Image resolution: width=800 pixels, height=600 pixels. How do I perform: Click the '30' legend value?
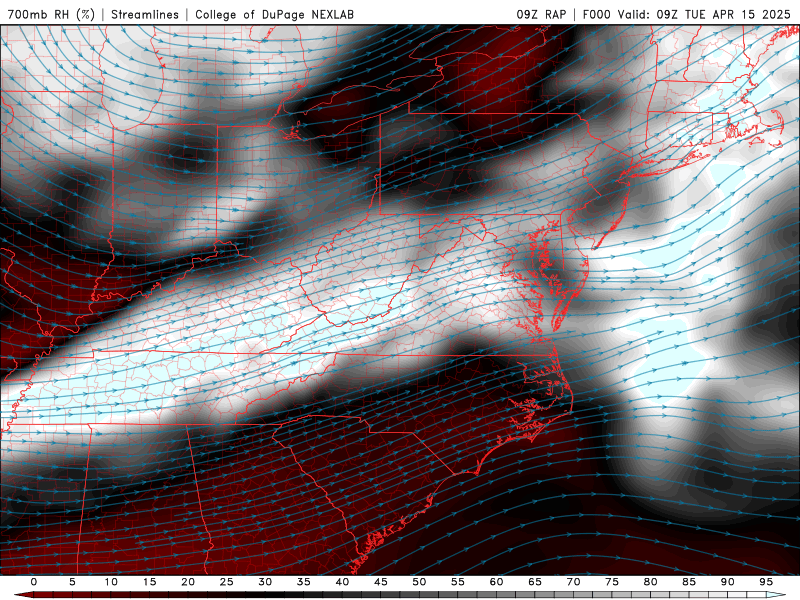tap(265, 582)
